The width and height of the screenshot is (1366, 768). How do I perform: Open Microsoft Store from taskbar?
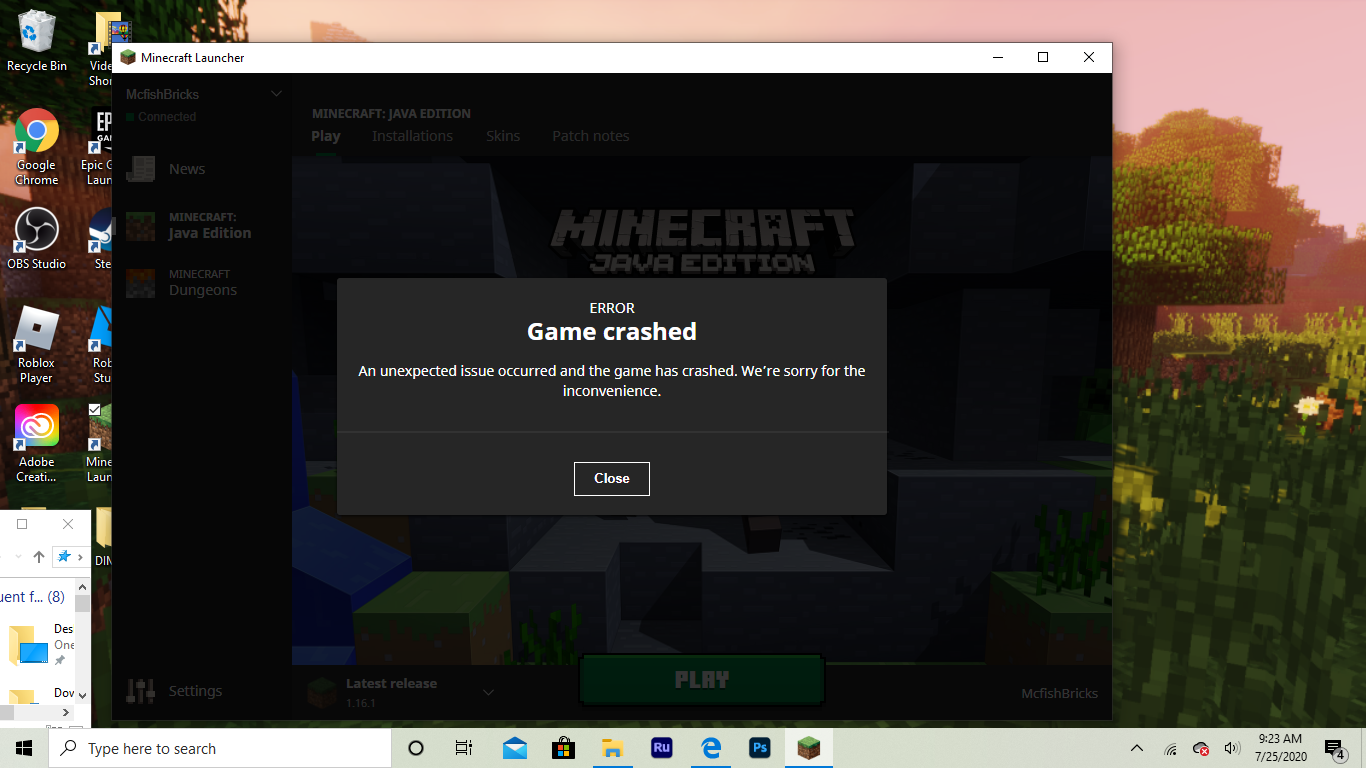coord(564,748)
